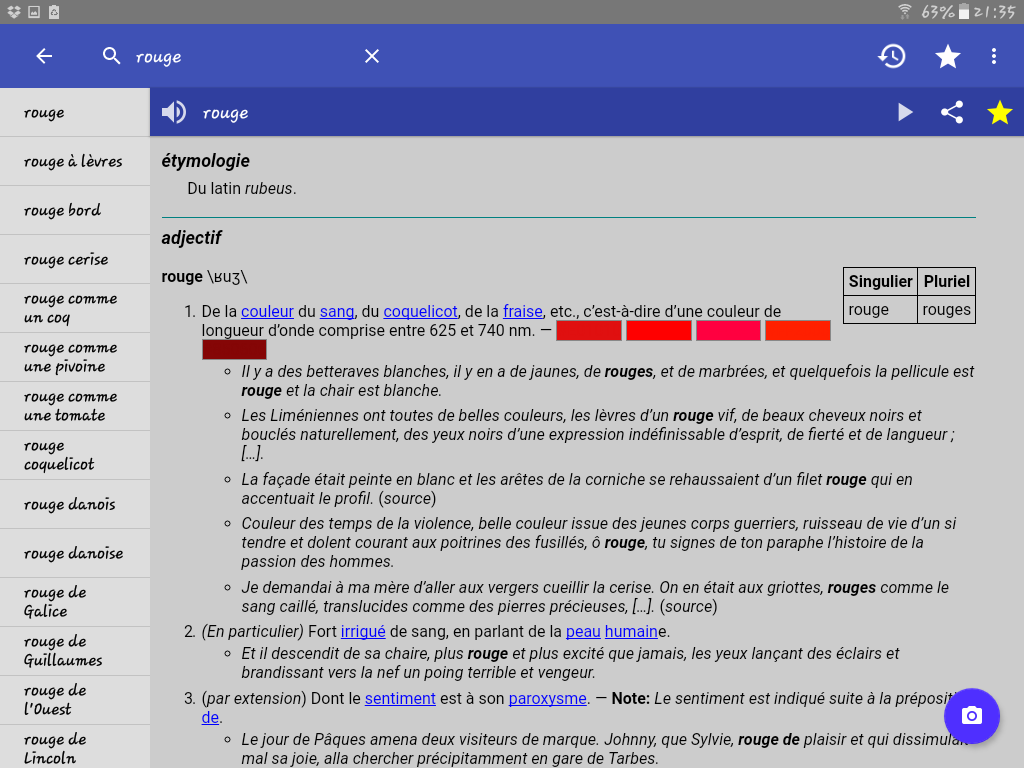Tap the first red color swatch
1024x768 pixels.
[588, 330]
